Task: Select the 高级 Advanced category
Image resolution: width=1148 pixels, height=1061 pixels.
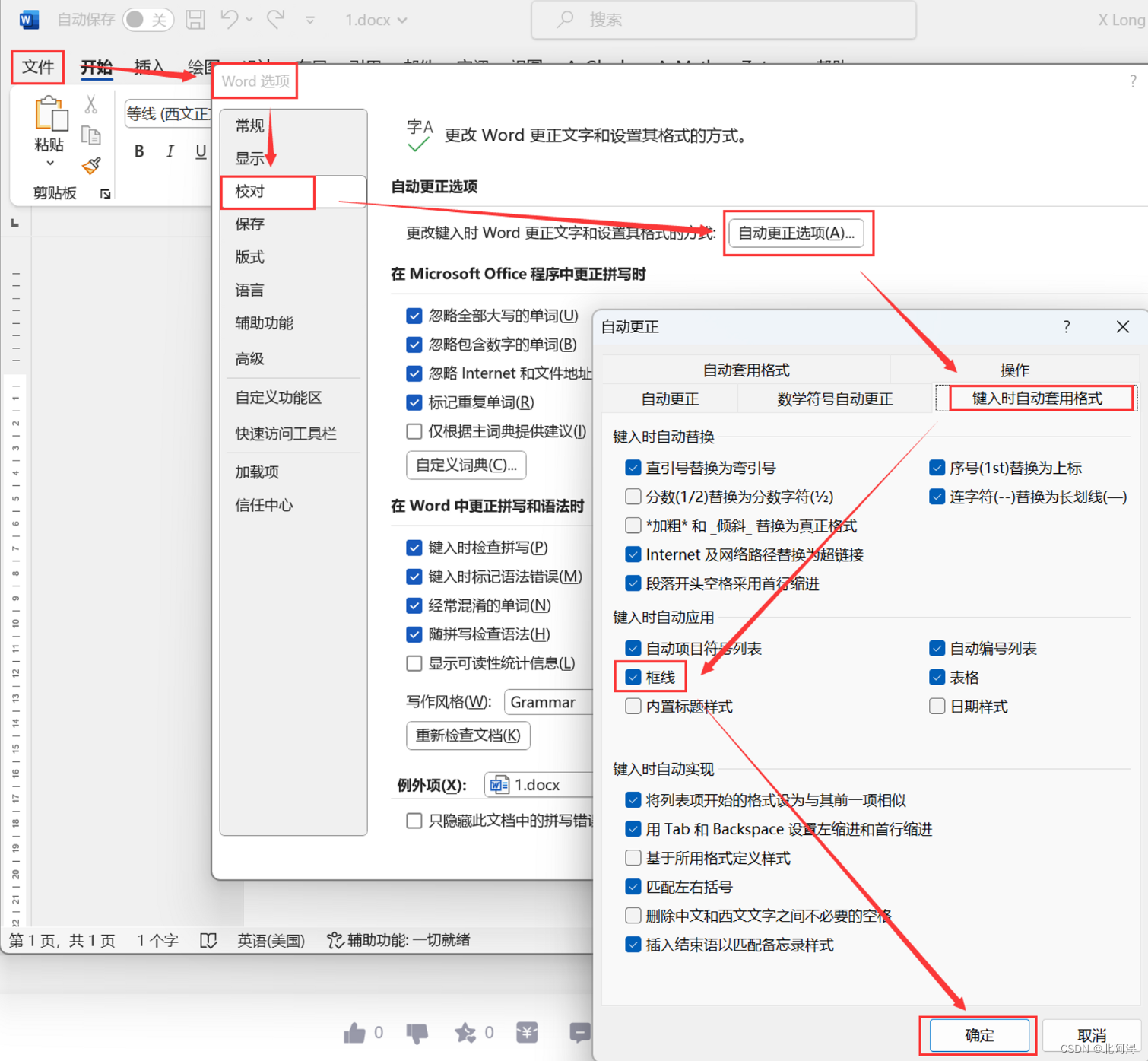Action: (293, 358)
